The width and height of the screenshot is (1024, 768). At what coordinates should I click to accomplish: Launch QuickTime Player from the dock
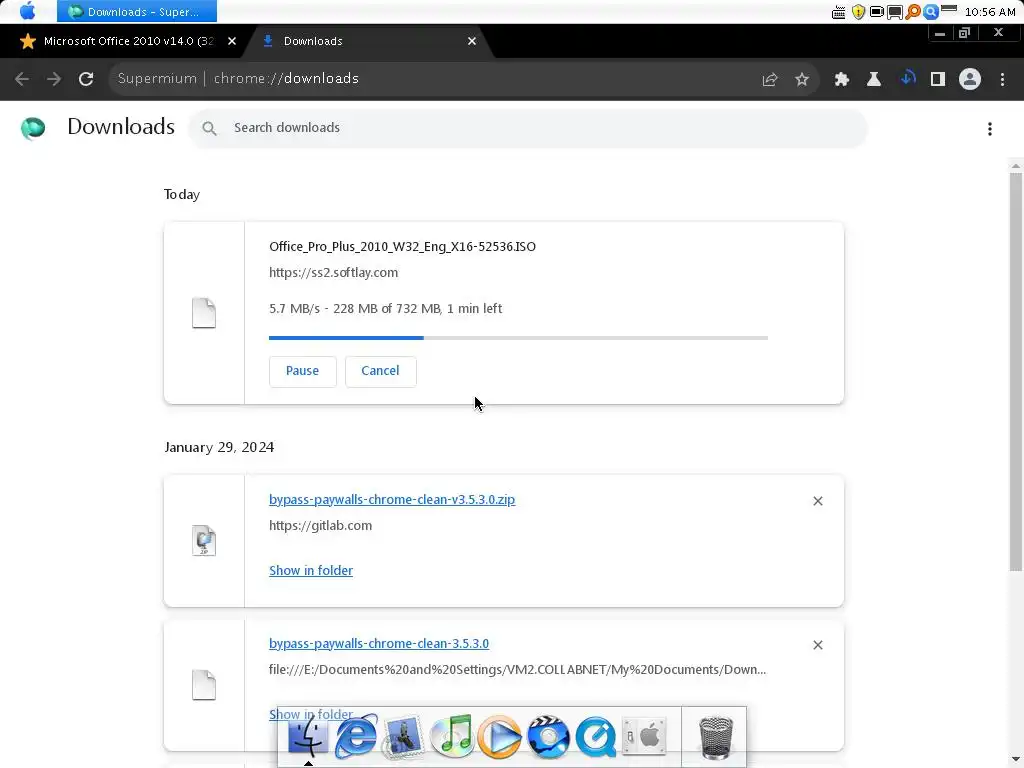point(596,737)
